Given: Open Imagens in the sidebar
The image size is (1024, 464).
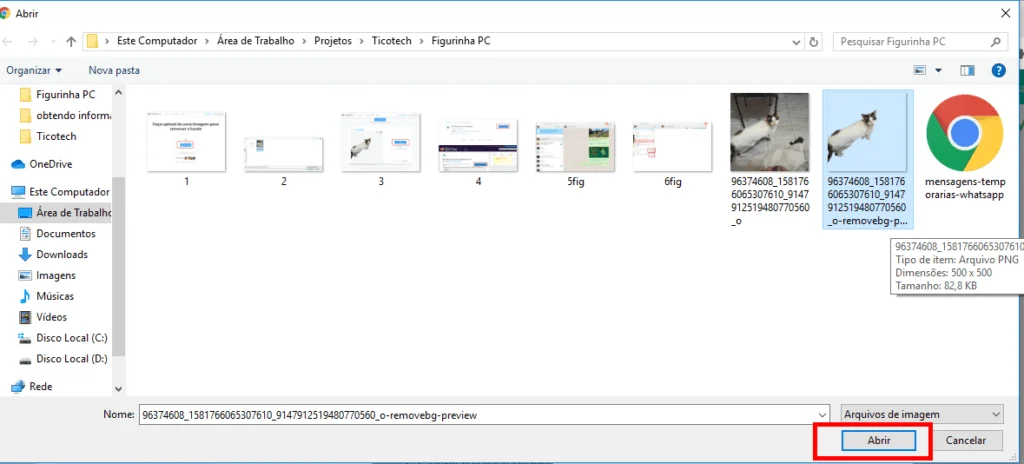Looking at the screenshot, I should [x=47, y=276].
